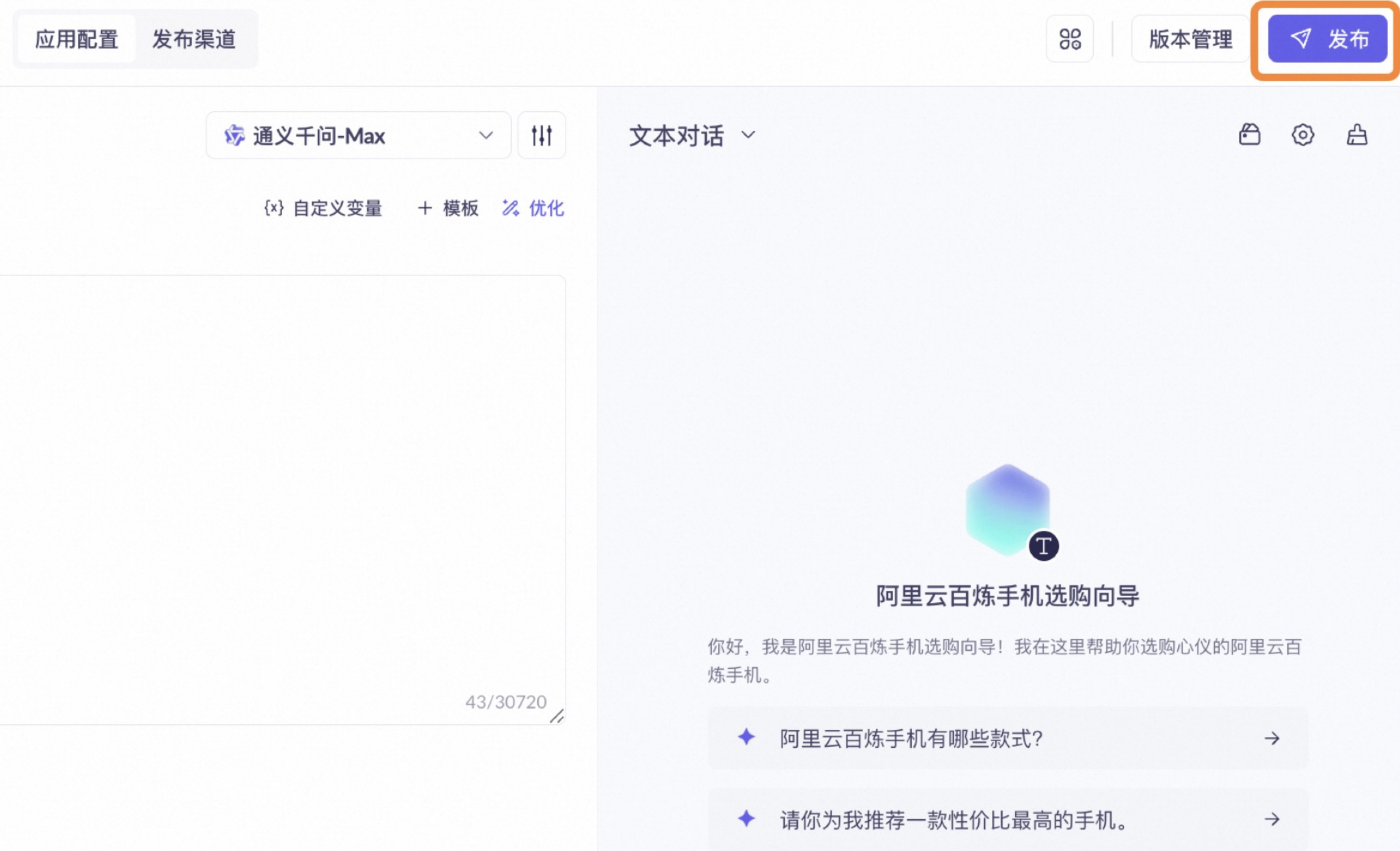Click the prompt box resize handle
1400x851 pixels.
(x=557, y=716)
